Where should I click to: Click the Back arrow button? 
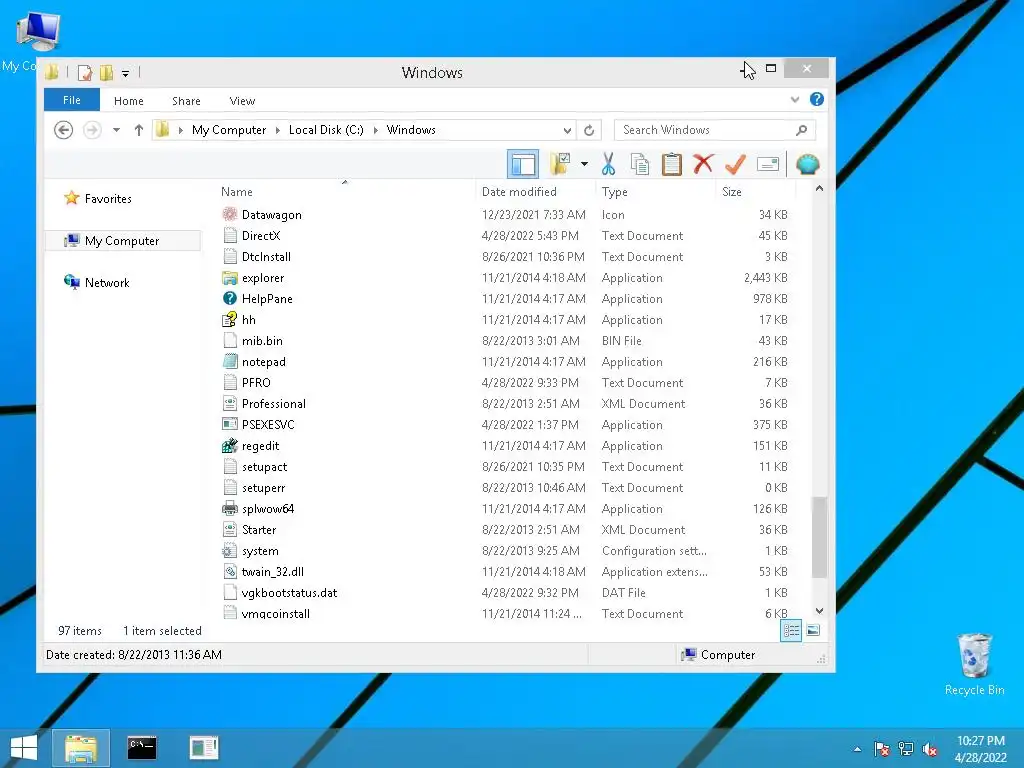tap(63, 130)
